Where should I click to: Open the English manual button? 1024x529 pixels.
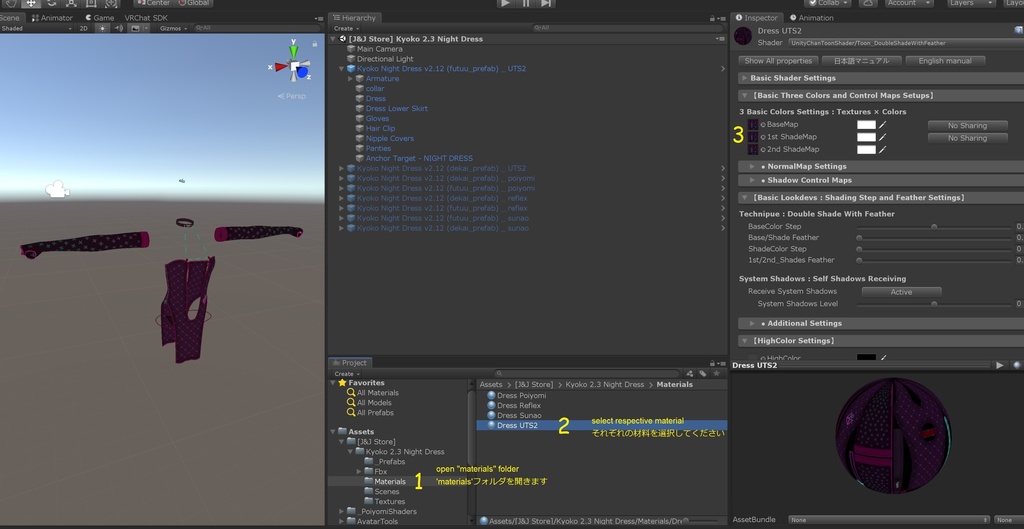[x=945, y=61]
